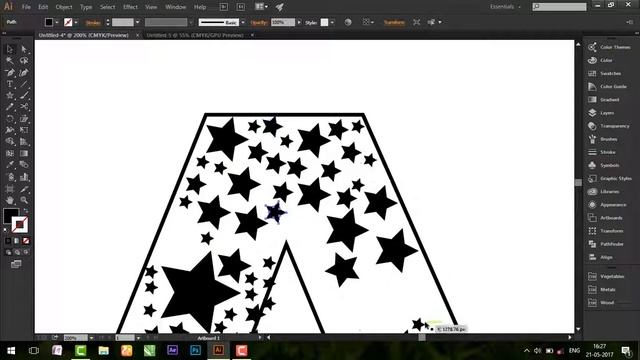Set paint mode to None

26,241
